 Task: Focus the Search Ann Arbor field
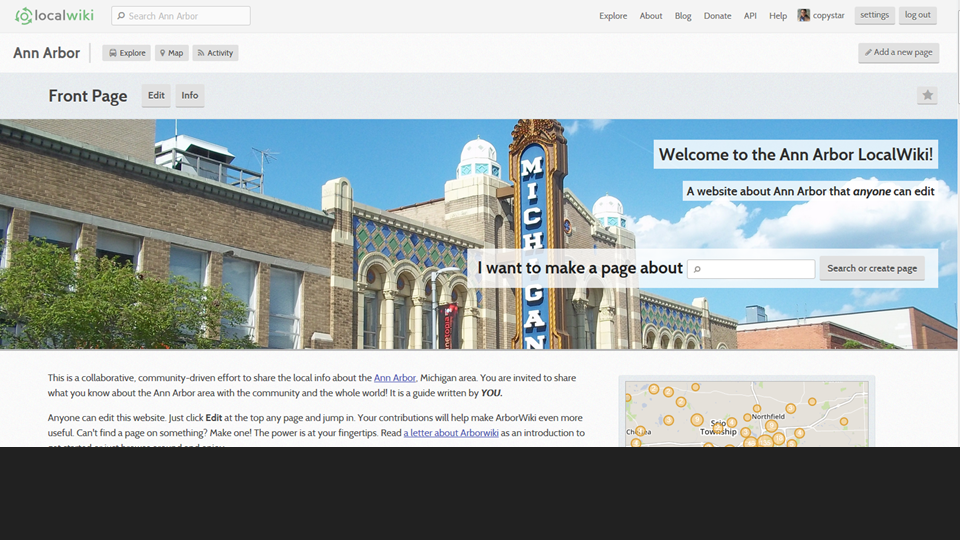(181, 16)
